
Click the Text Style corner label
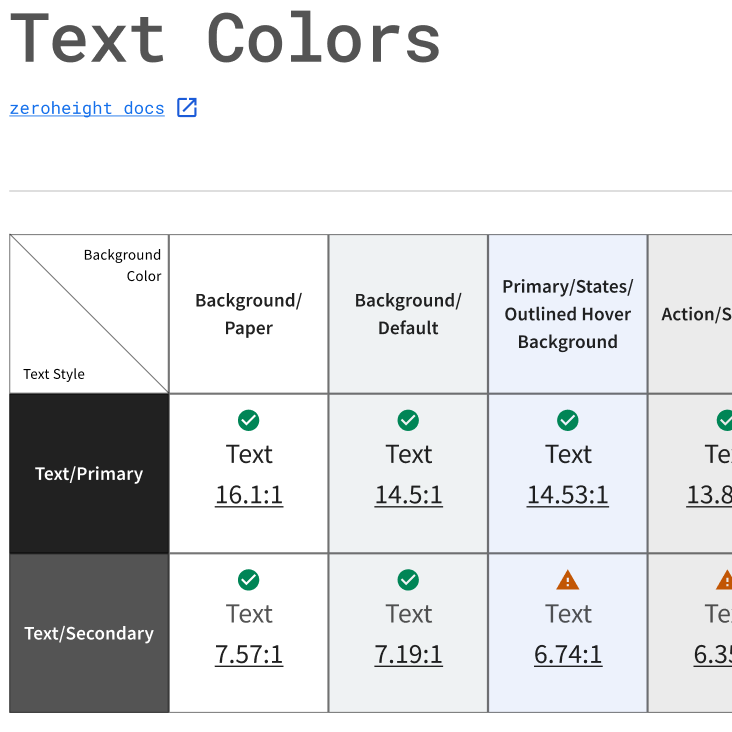[54, 374]
